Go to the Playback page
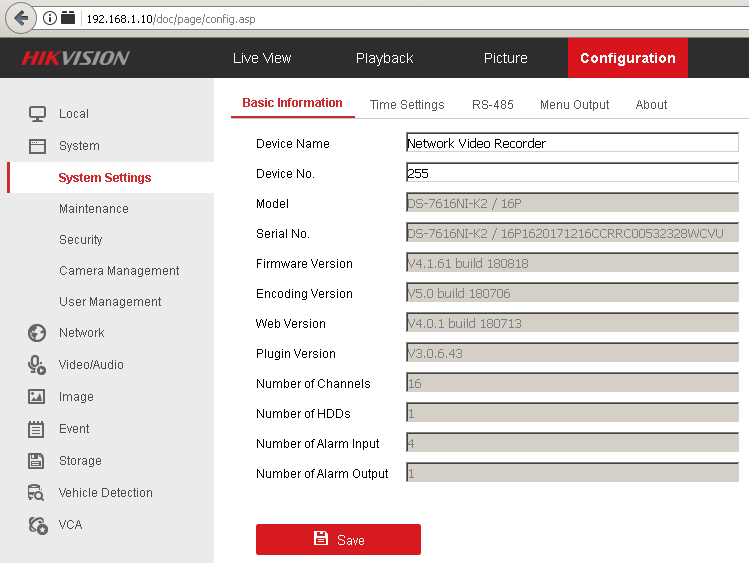Viewport: 749px width, 563px height. point(384,58)
